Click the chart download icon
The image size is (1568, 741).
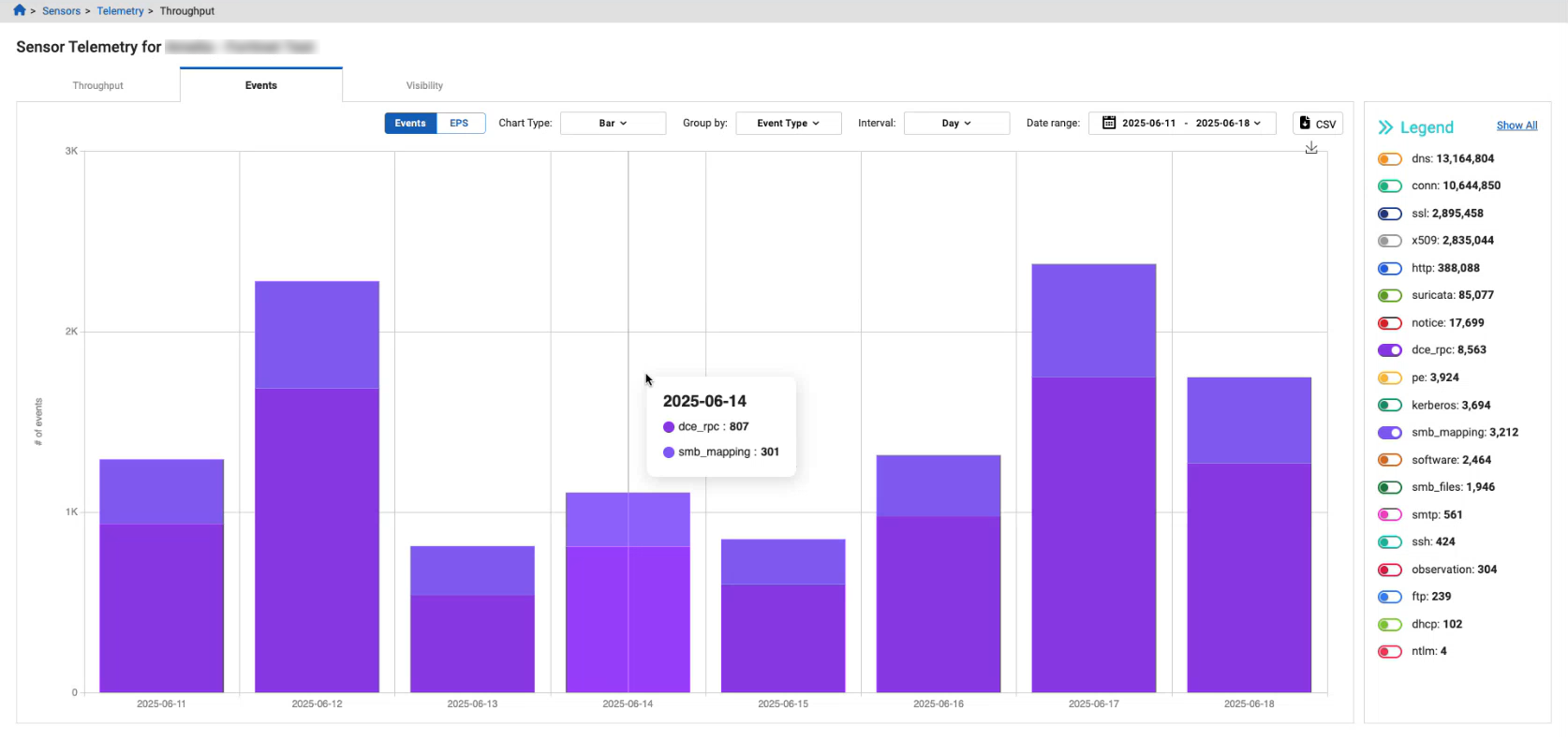1311,148
